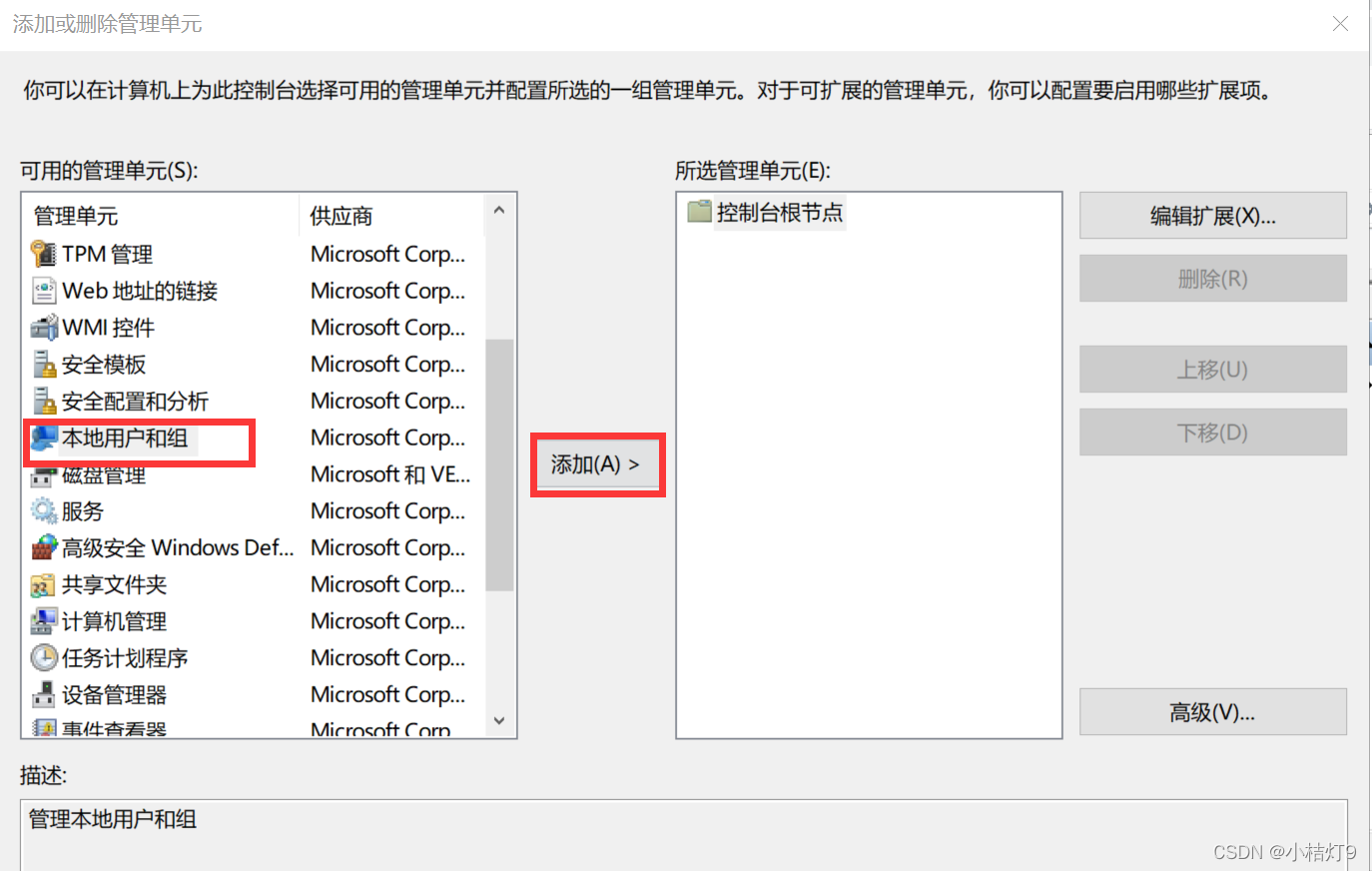Select the 安全模板 snap-in name
The height and width of the screenshot is (871, 1372).
[x=104, y=365]
